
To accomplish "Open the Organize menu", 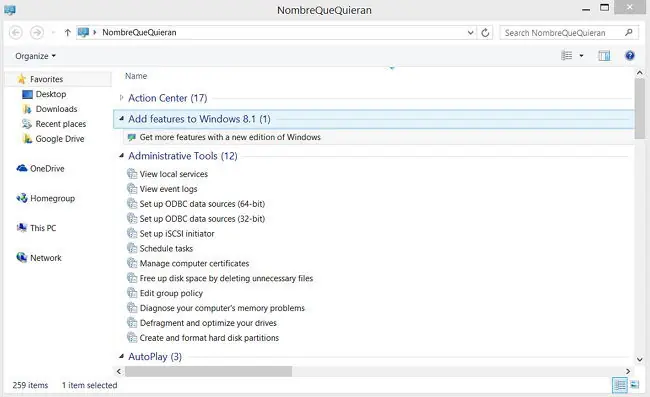I will click(35, 56).
